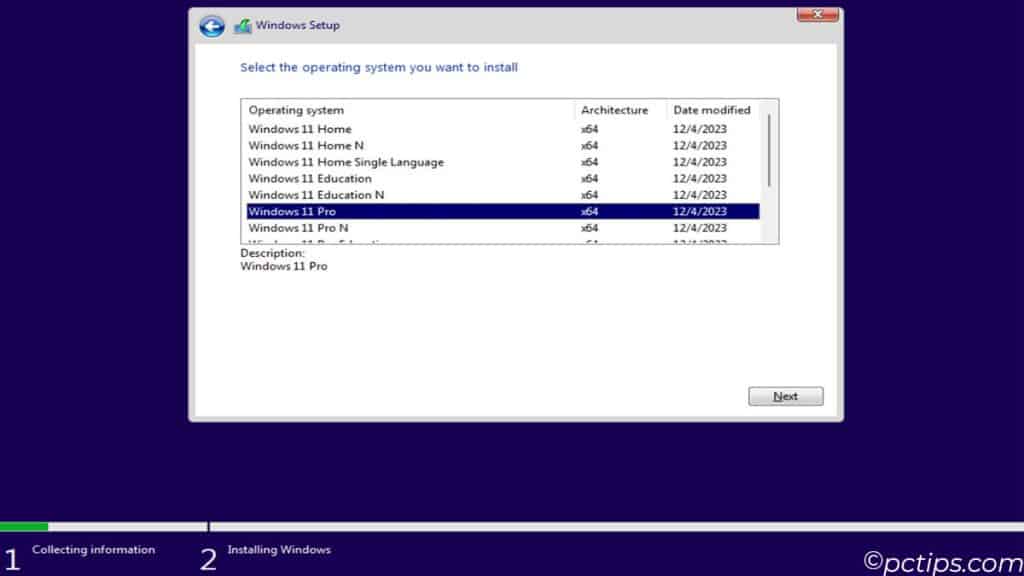1024x576 pixels.
Task: Sort list by Date modified column
Action: point(711,110)
